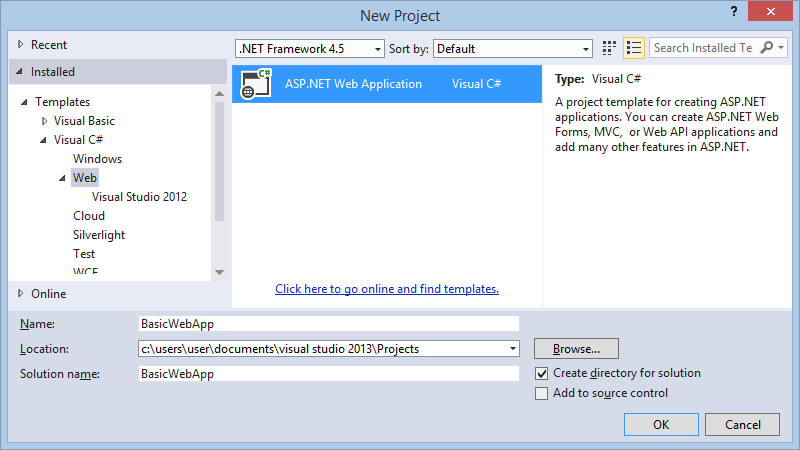Image resolution: width=800 pixels, height=450 pixels.
Task: Open the search options dropdown arrow
Action: click(x=781, y=48)
